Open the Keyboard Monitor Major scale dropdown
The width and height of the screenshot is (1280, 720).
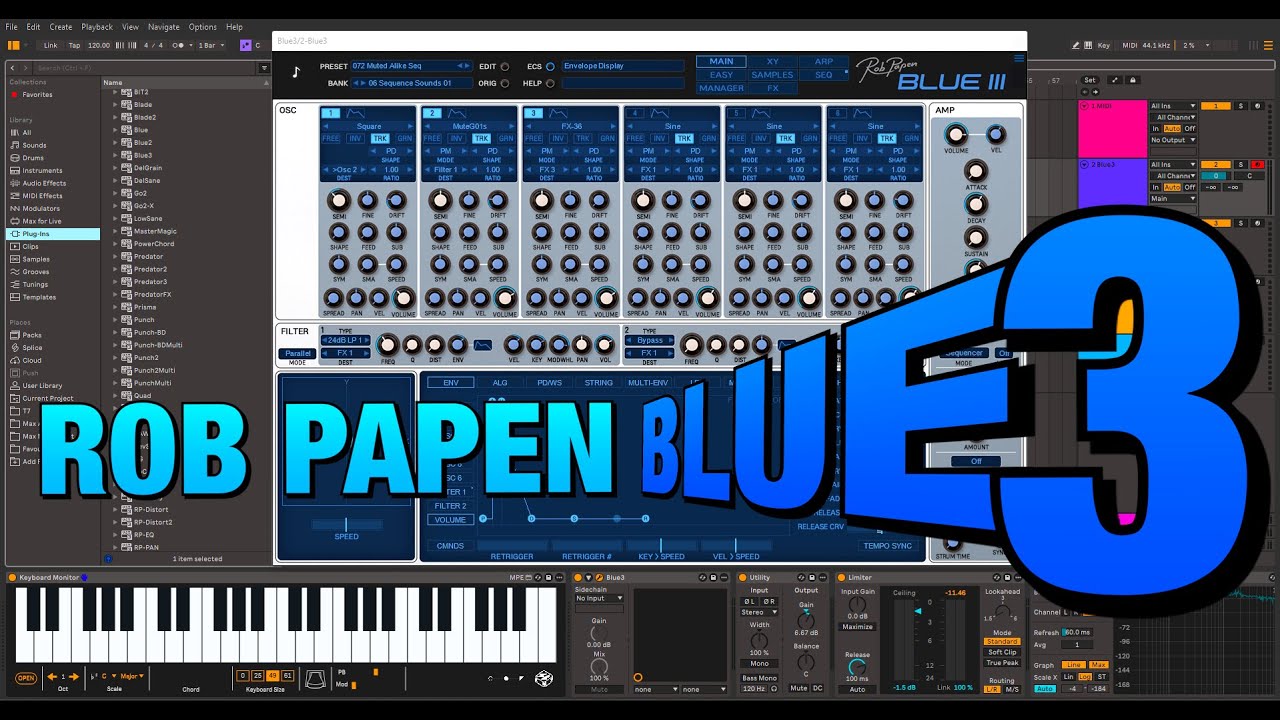[x=132, y=676]
